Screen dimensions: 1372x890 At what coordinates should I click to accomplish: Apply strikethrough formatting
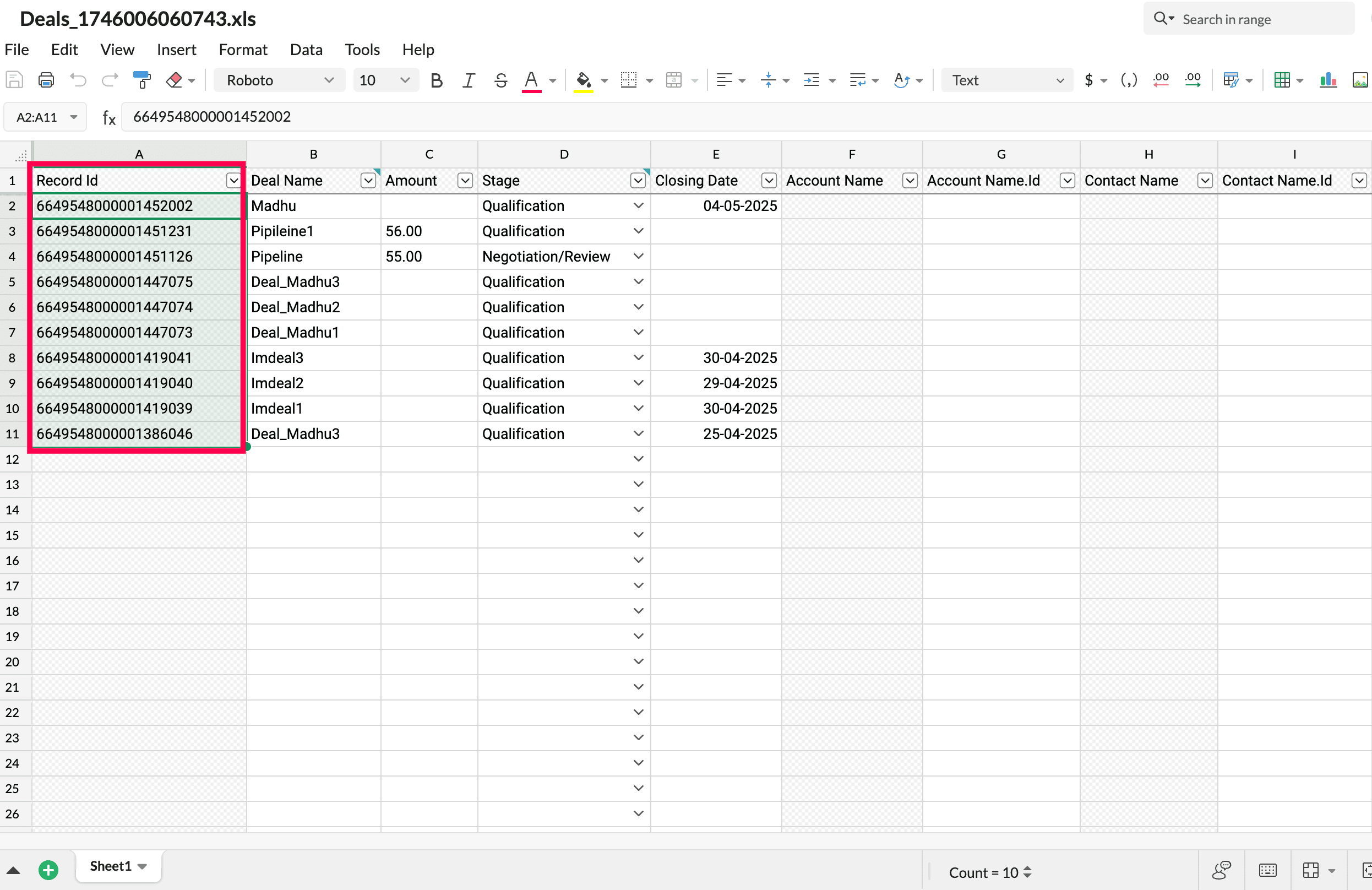(x=500, y=80)
